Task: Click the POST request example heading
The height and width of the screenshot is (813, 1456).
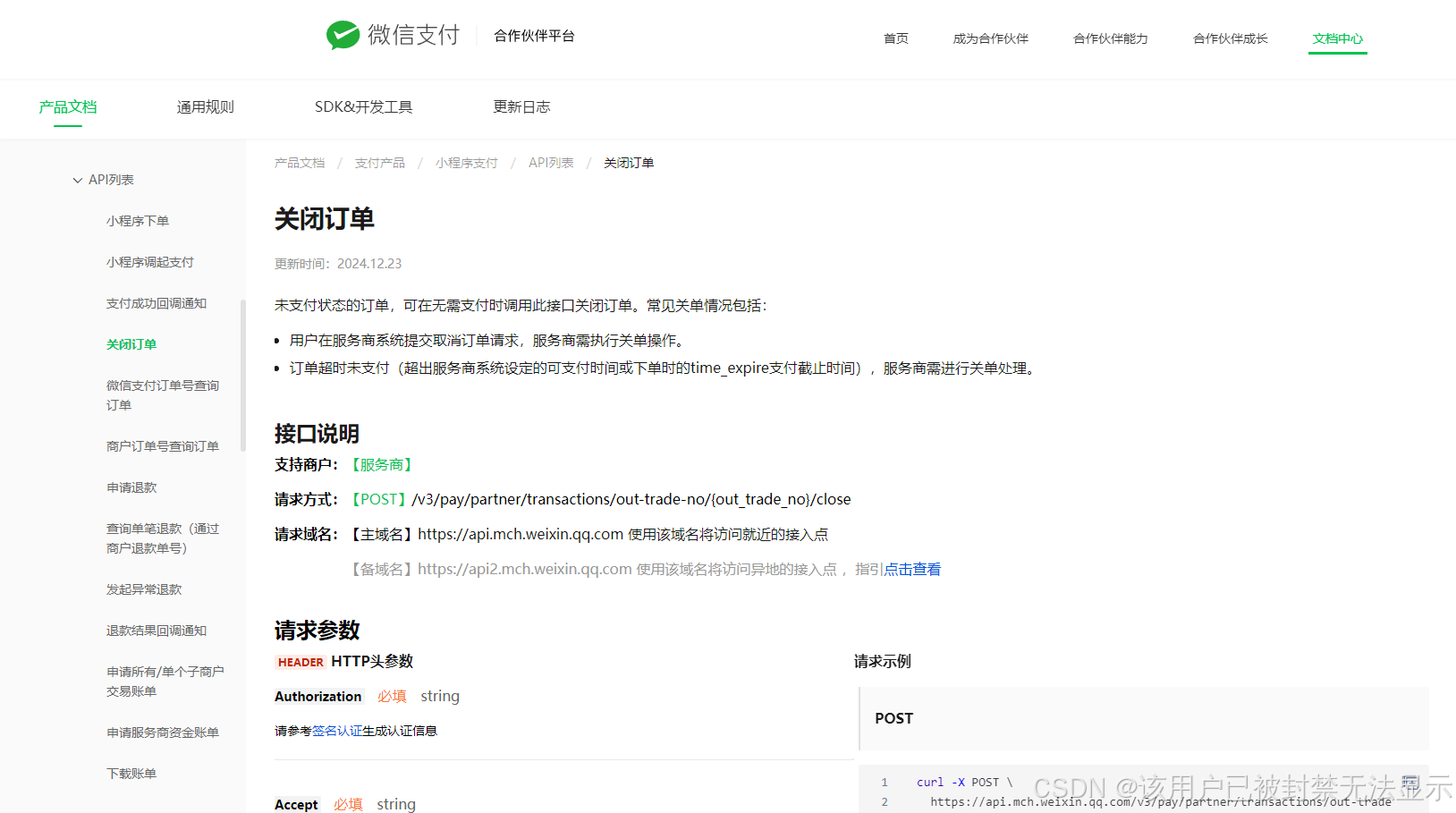Action: (x=893, y=718)
